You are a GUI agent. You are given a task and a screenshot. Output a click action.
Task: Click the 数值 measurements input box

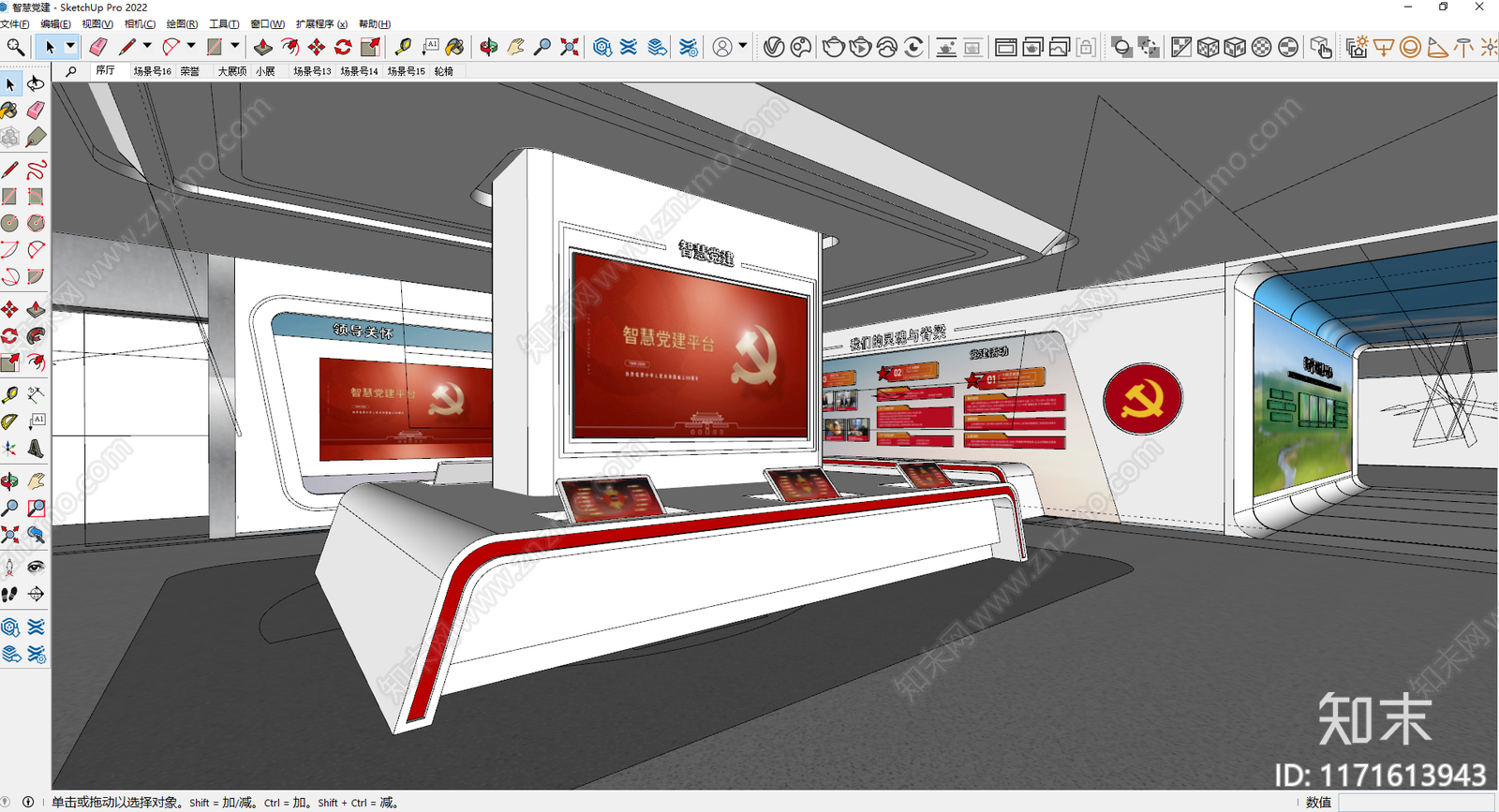click(x=1415, y=803)
